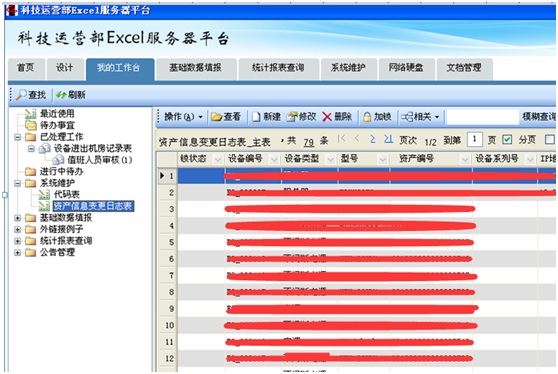Create a record with the 新建 icon
This screenshot has width=558, height=374.
(256, 117)
